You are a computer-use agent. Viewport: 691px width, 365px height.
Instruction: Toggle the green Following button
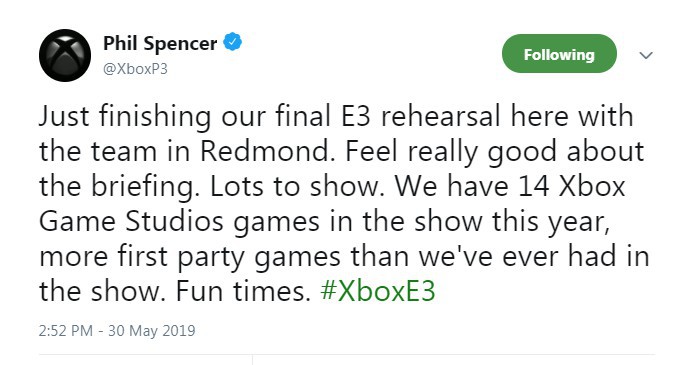(x=559, y=54)
